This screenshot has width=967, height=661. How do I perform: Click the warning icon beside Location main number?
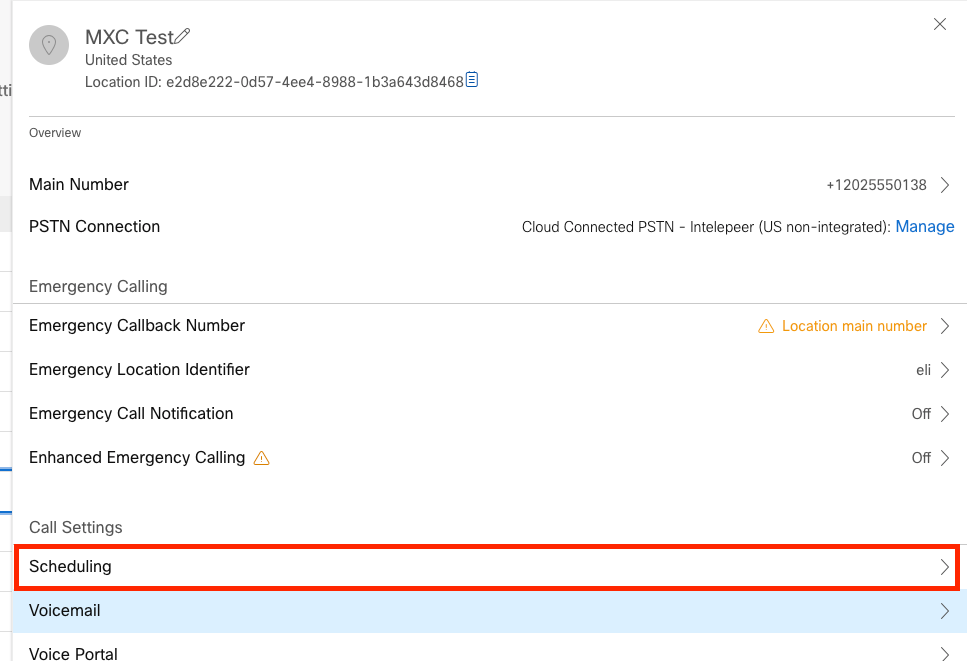coord(766,326)
